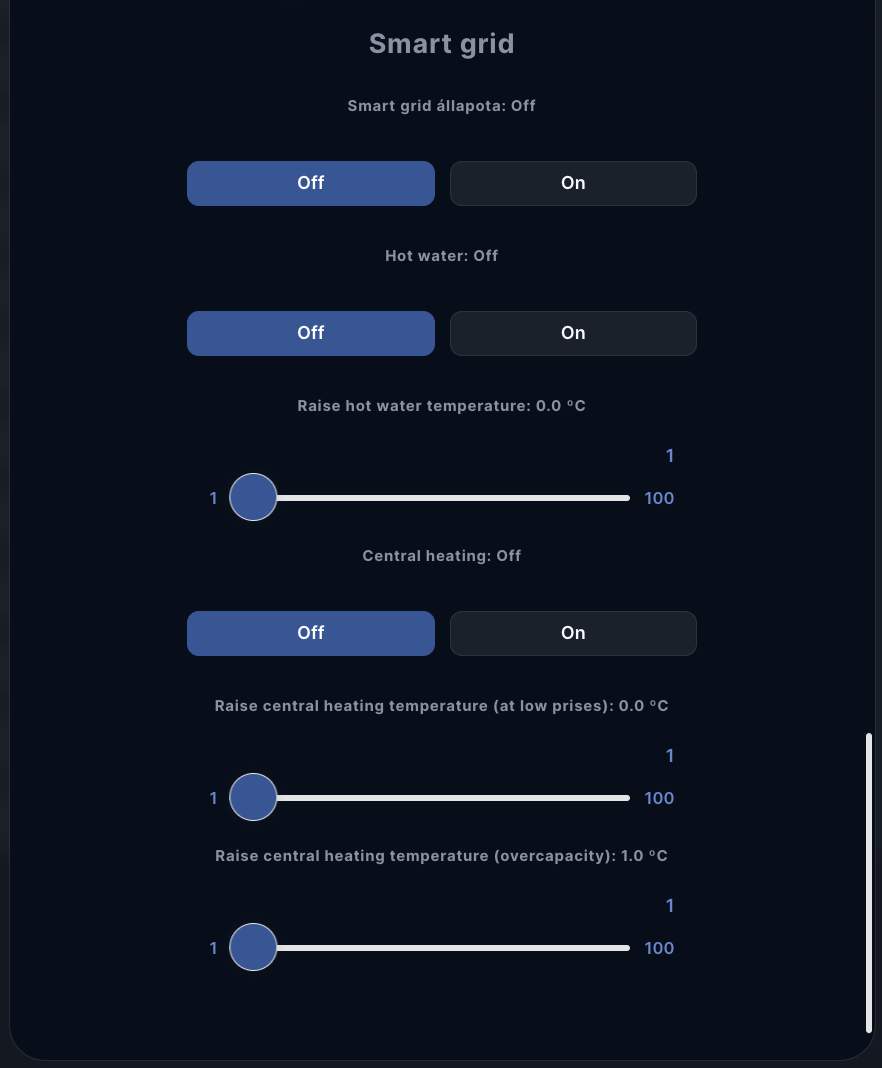Enable Hot water with On button

point(573,333)
